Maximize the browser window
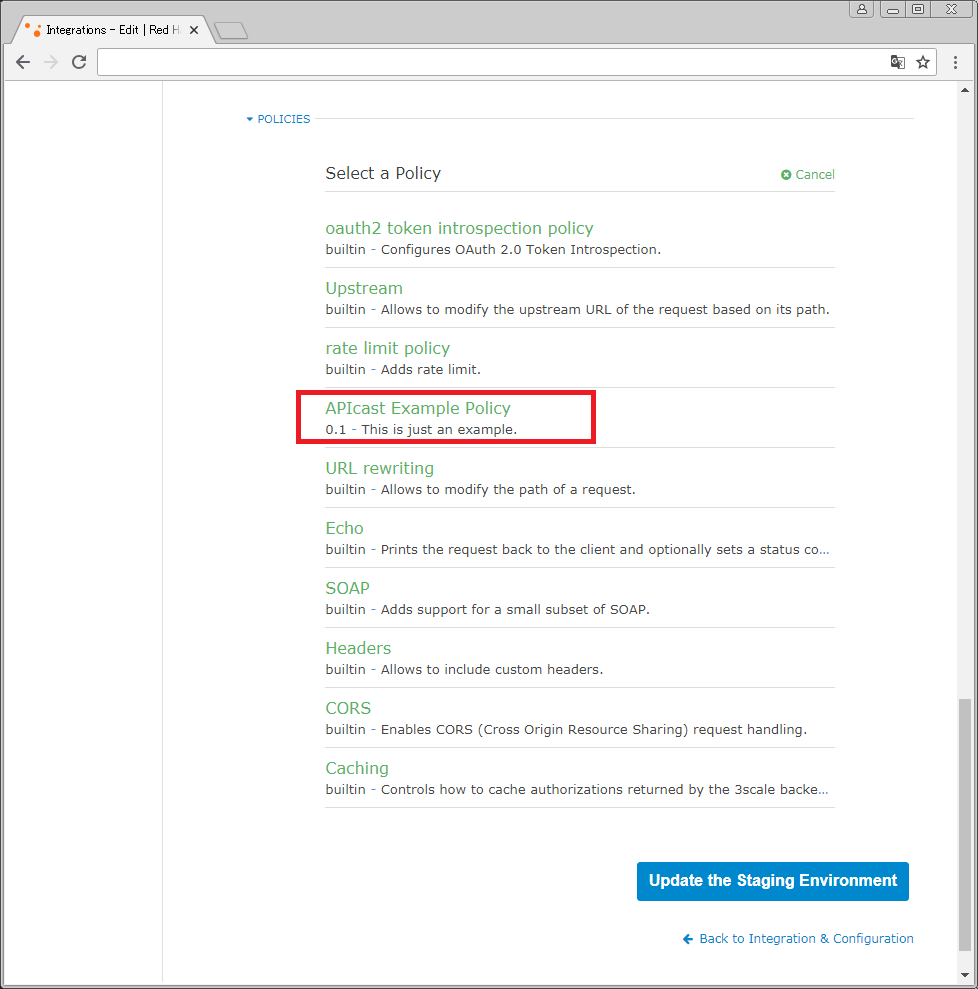This screenshot has height=989, width=978. point(918,9)
